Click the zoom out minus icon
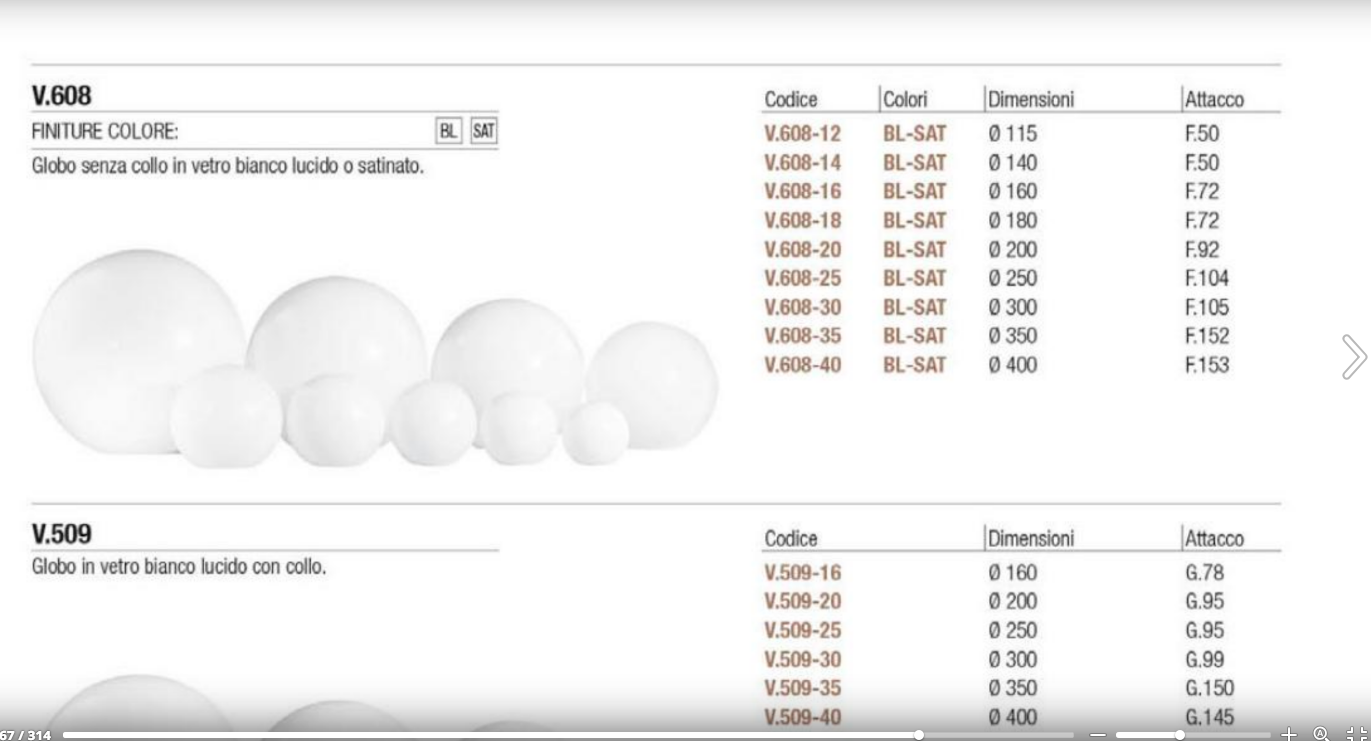The width and height of the screenshot is (1371, 741). pos(1098,735)
